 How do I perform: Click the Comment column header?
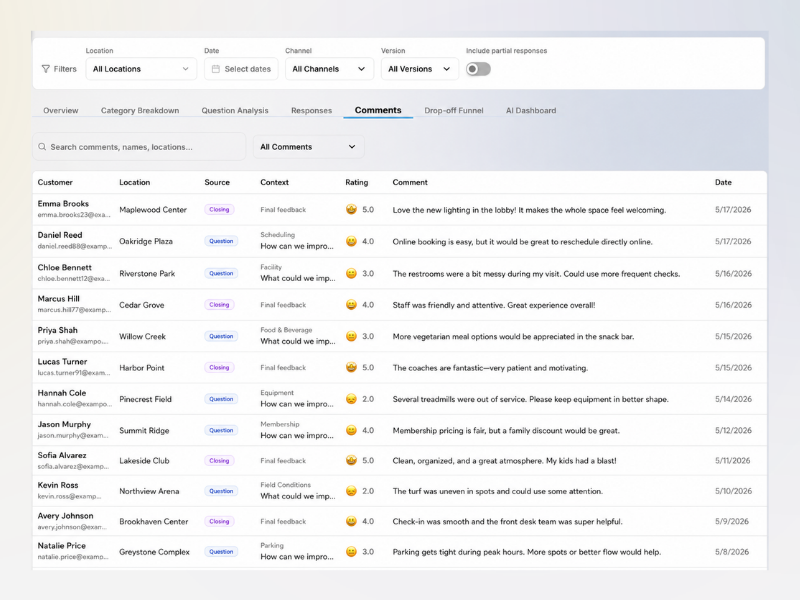pos(410,182)
